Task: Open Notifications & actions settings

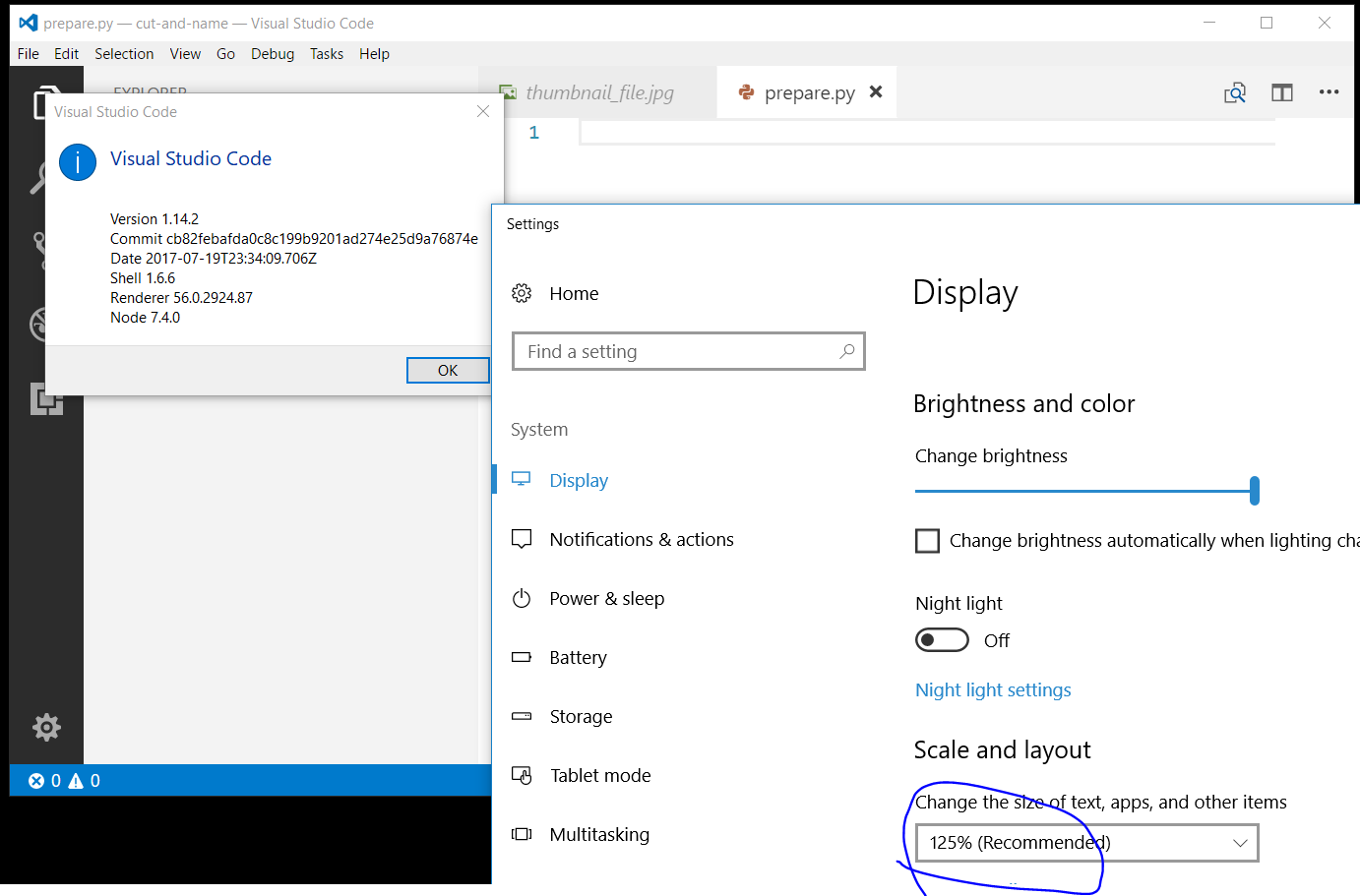Action: [642, 540]
